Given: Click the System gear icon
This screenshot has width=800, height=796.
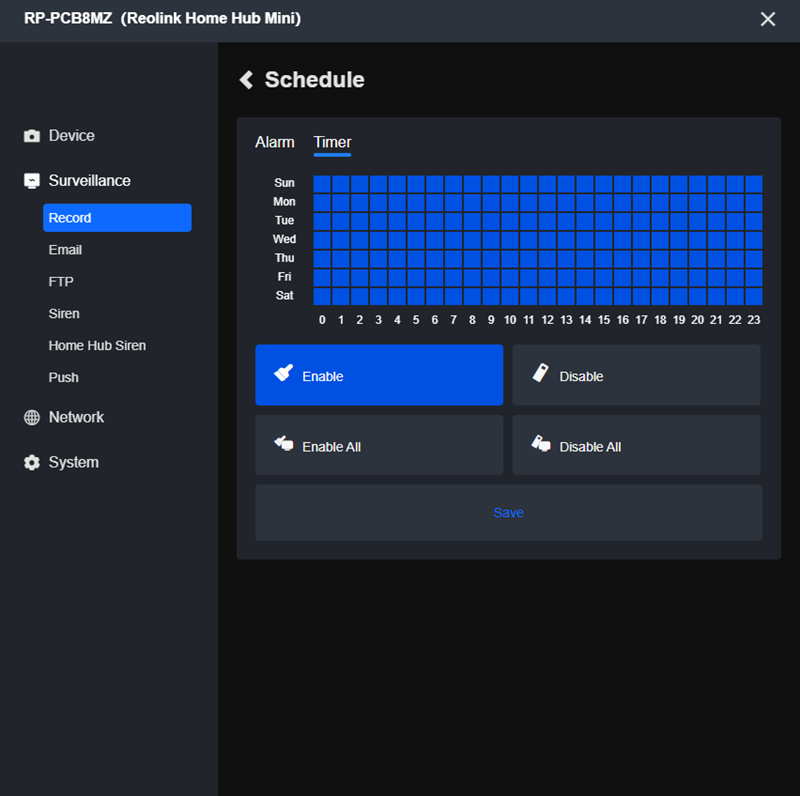Looking at the screenshot, I should click(32, 462).
